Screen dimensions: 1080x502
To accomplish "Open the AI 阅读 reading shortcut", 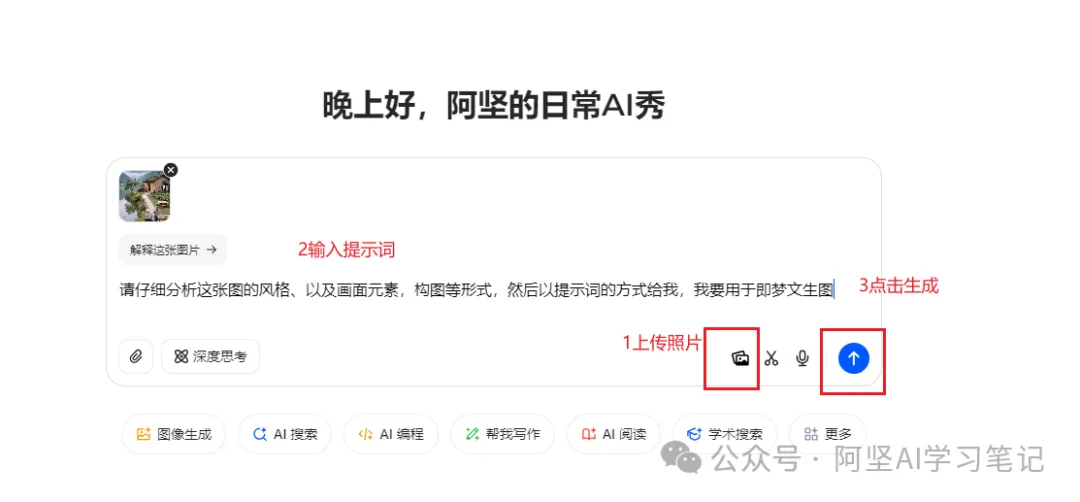I will (614, 435).
